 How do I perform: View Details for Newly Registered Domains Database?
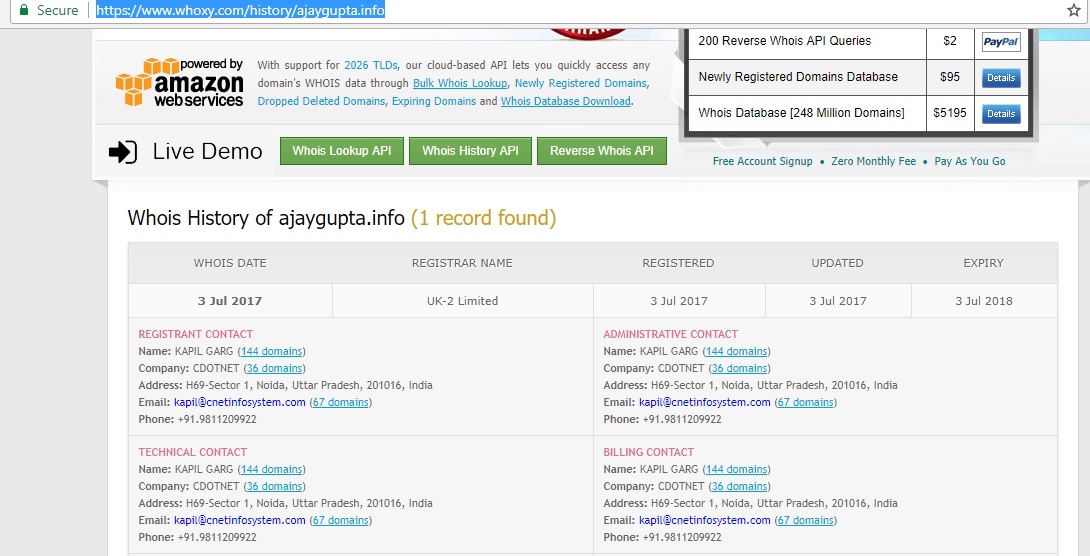[x=1001, y=78]
